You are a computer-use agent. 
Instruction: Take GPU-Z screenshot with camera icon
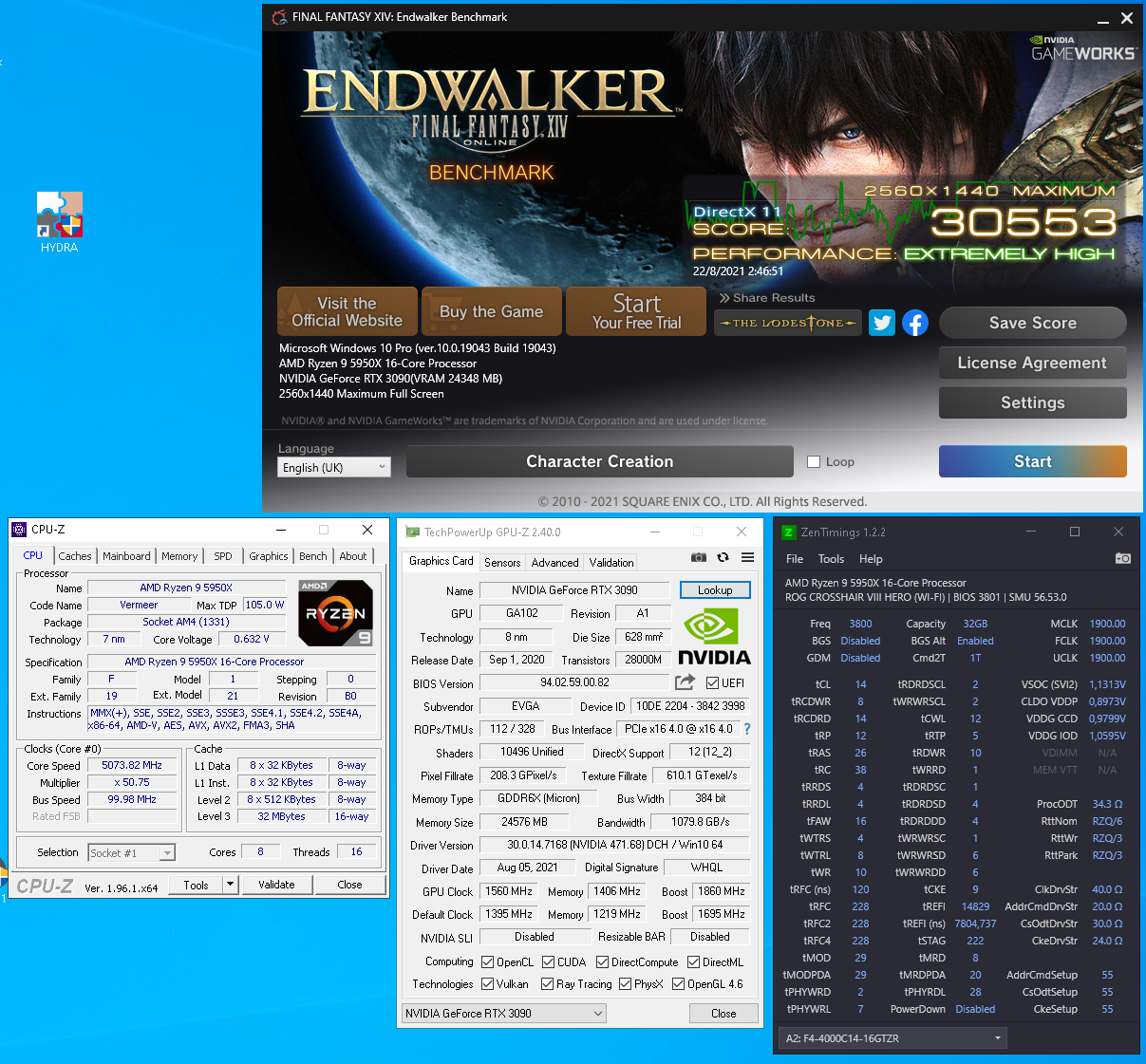pos(699,557)
